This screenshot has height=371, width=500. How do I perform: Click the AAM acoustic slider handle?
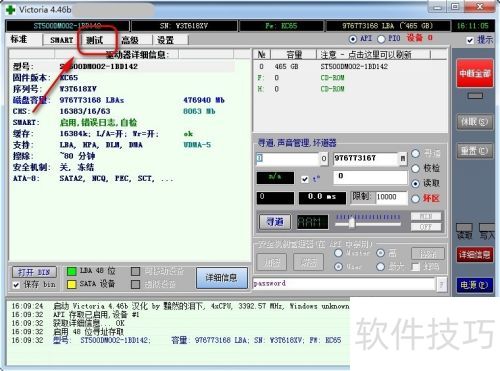(x=352, y=222)
